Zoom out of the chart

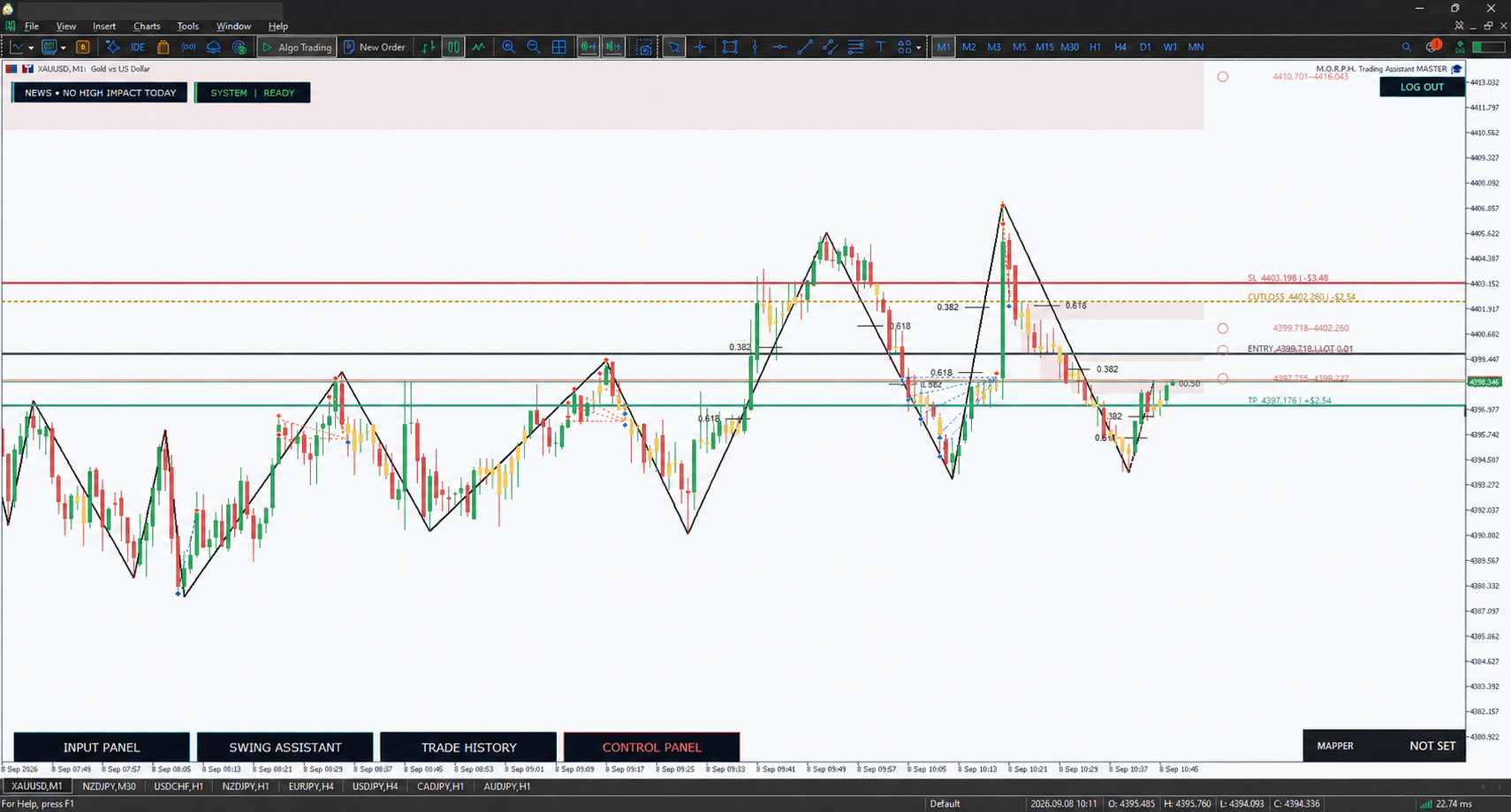click(x=534, y=47)
